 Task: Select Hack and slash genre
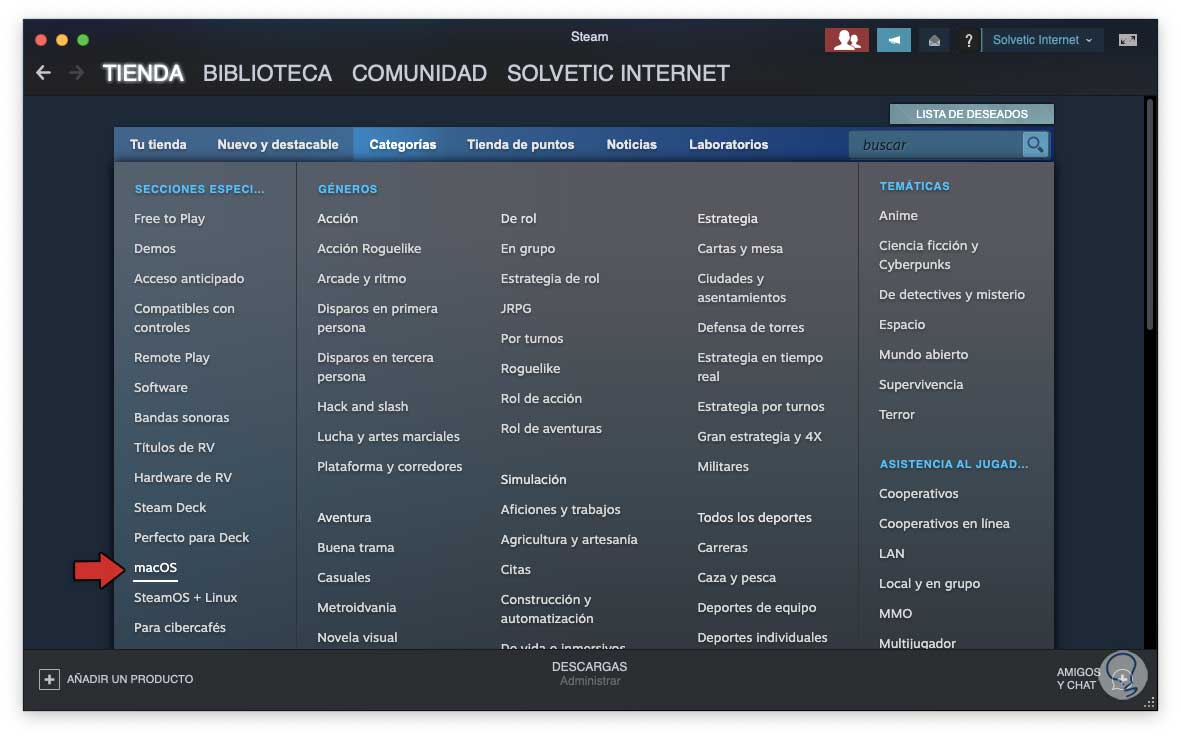click(362, 407)
